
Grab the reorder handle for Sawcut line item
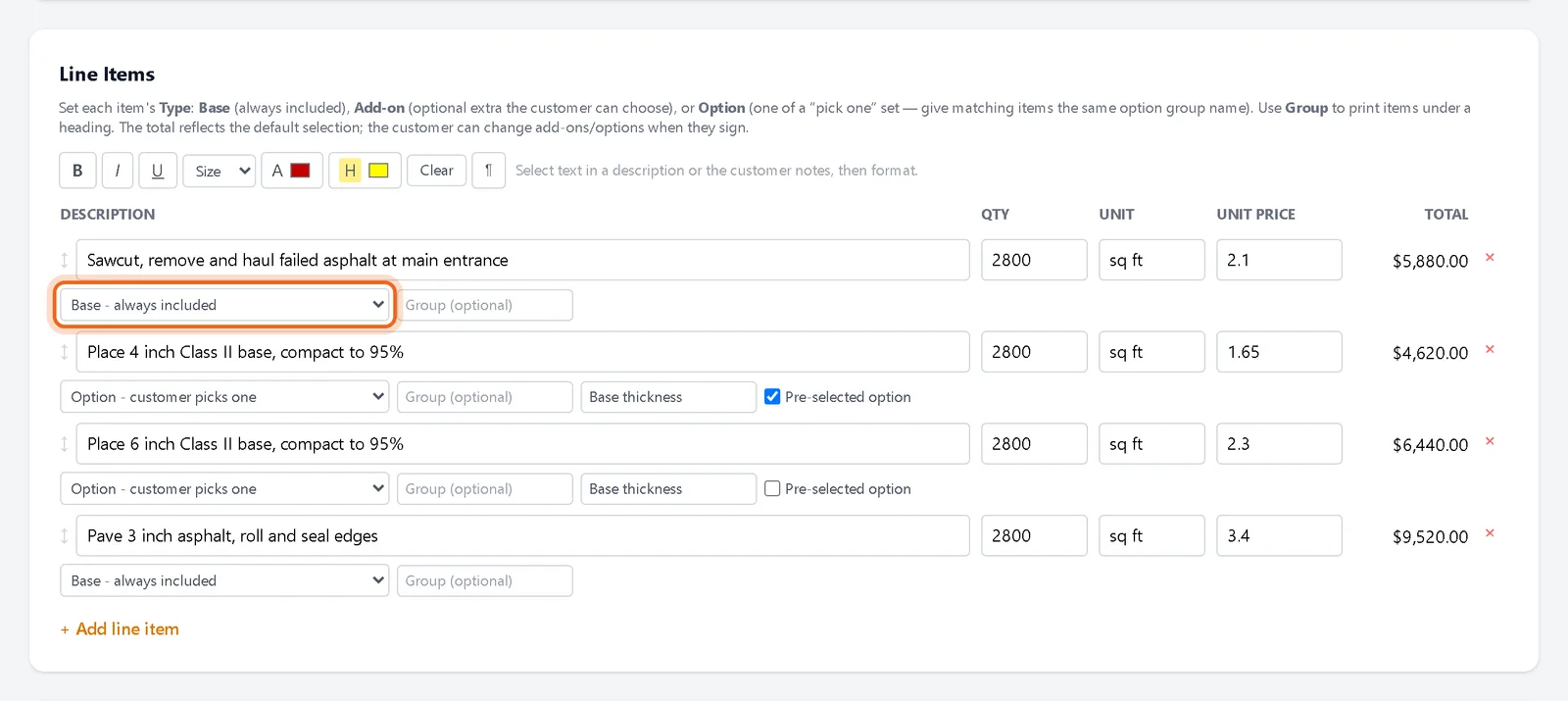(x=65, y=260)
